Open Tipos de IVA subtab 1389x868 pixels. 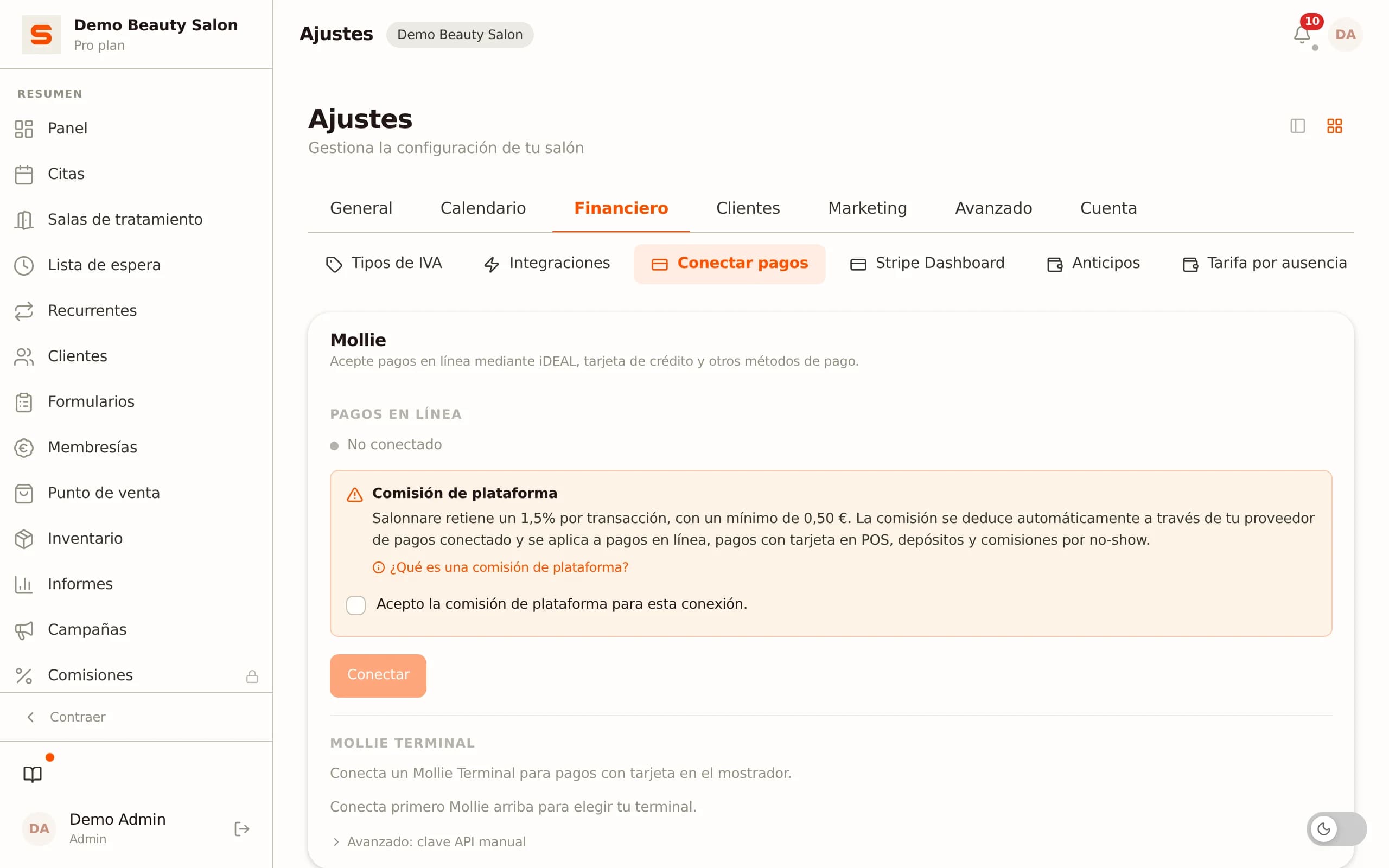[384, 264]
